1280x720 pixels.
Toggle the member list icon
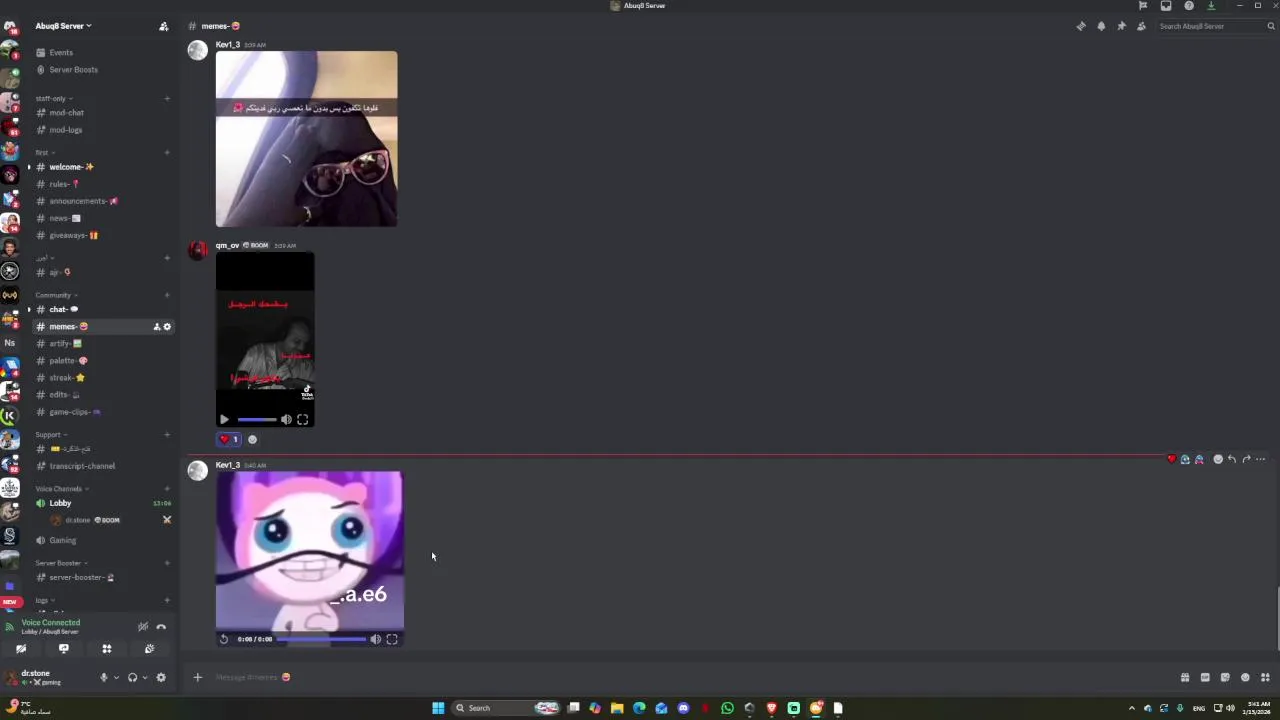[x=1141, y=26]
